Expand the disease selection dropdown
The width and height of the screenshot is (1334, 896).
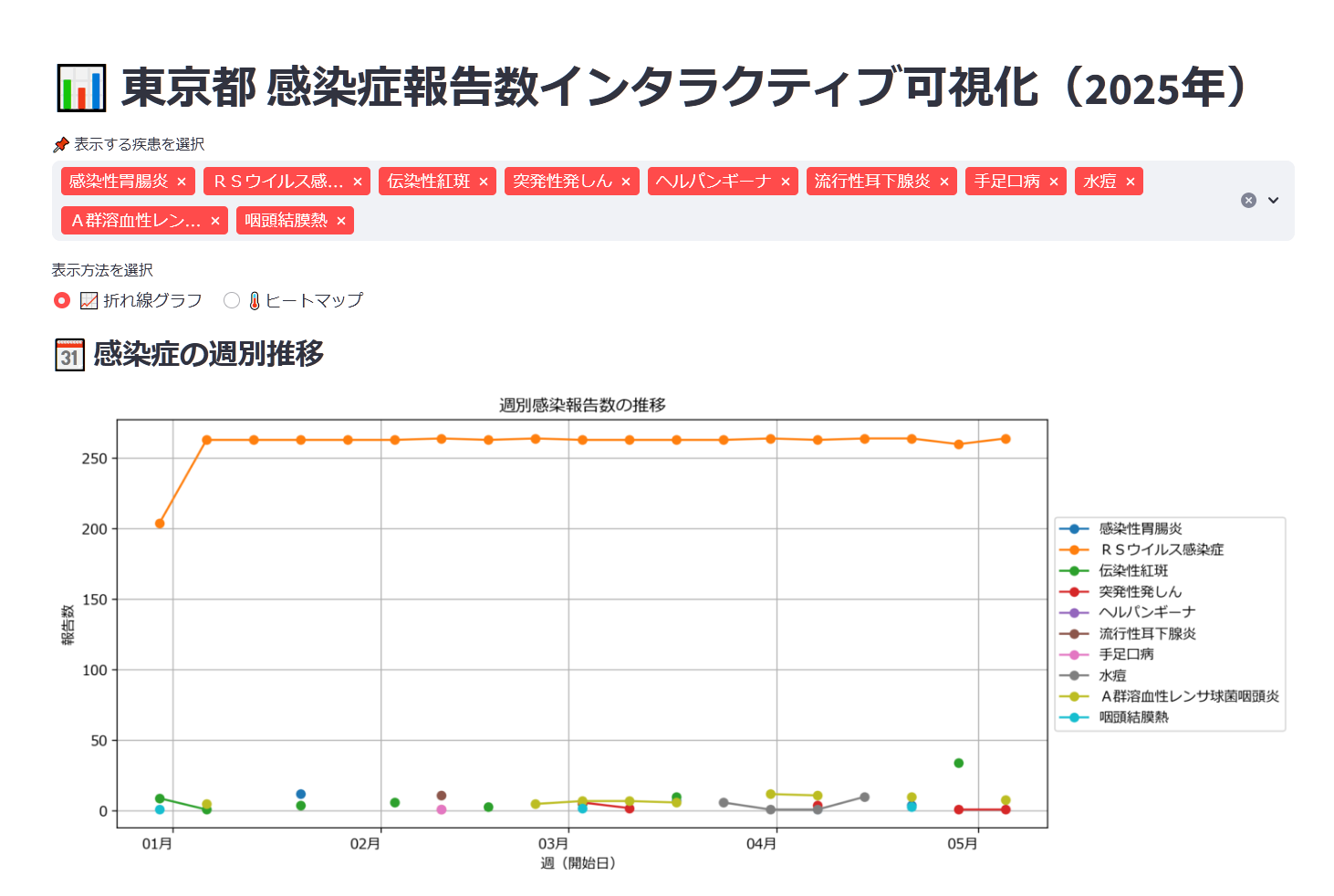[1274, 201]
